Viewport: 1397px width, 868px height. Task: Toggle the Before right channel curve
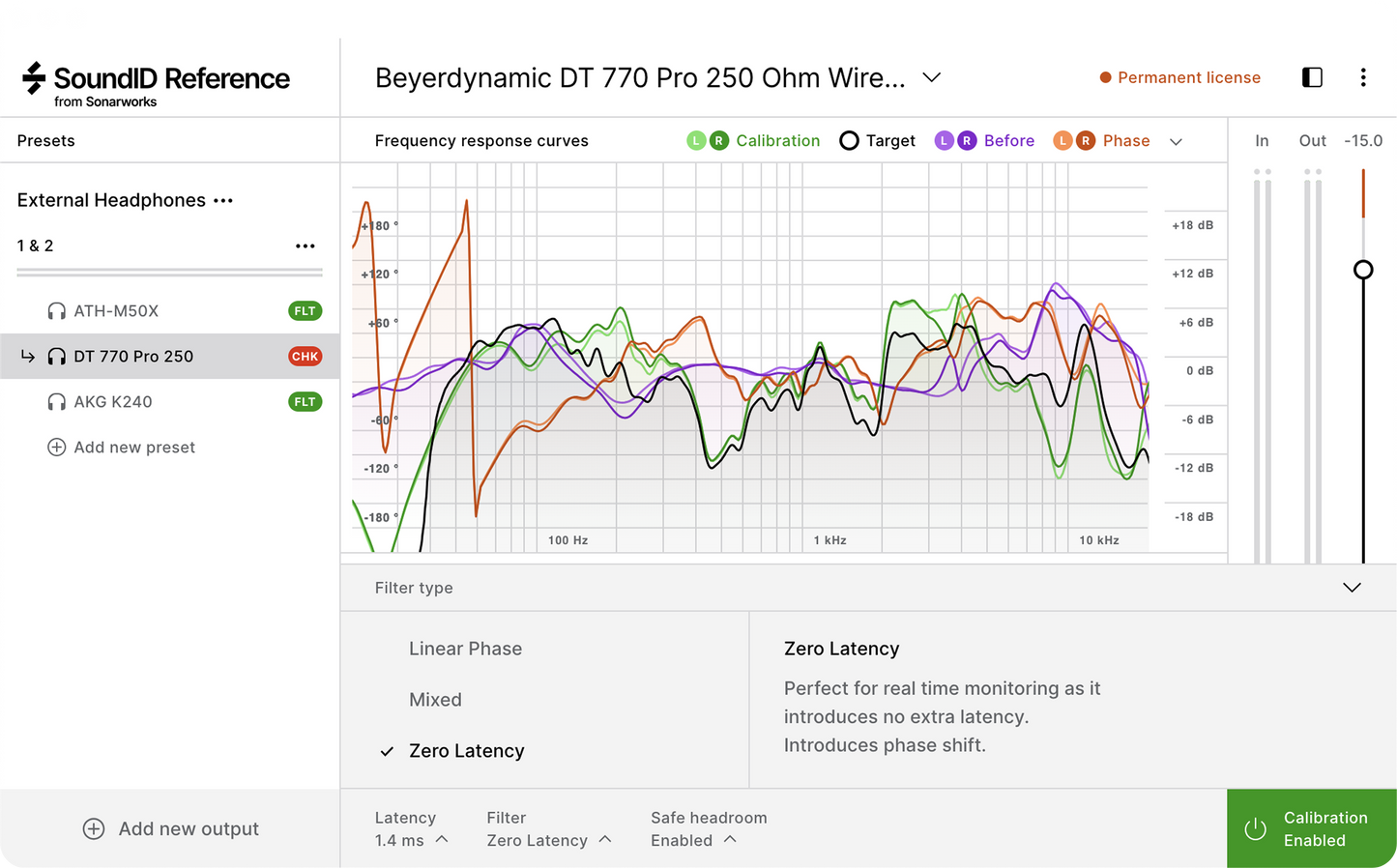[x=967, y=141]
